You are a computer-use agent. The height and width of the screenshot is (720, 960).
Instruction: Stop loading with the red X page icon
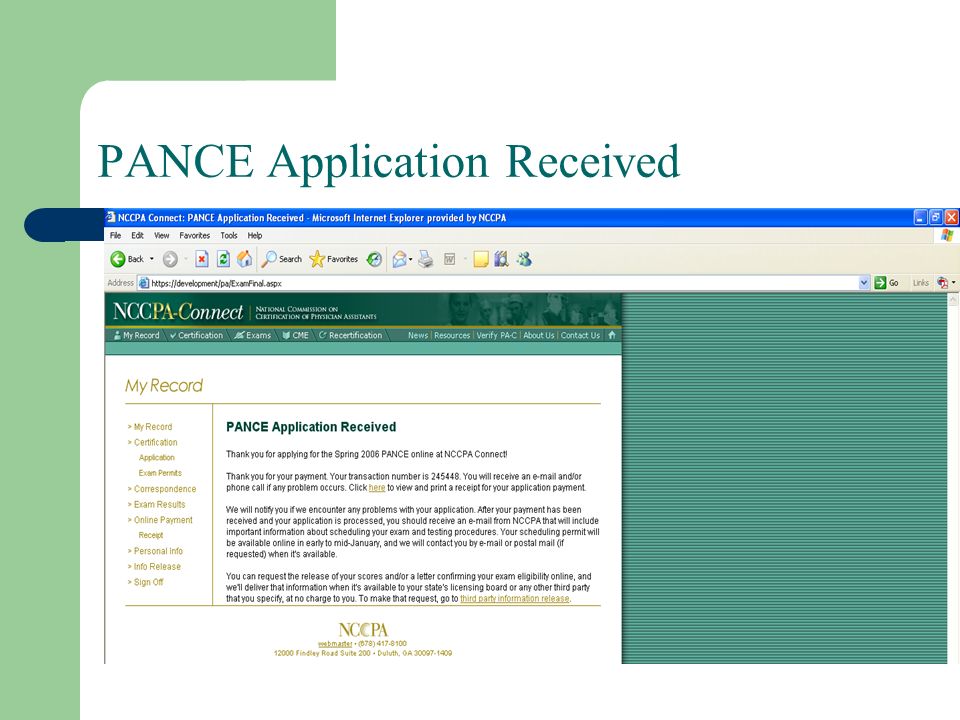click(201, 259)
